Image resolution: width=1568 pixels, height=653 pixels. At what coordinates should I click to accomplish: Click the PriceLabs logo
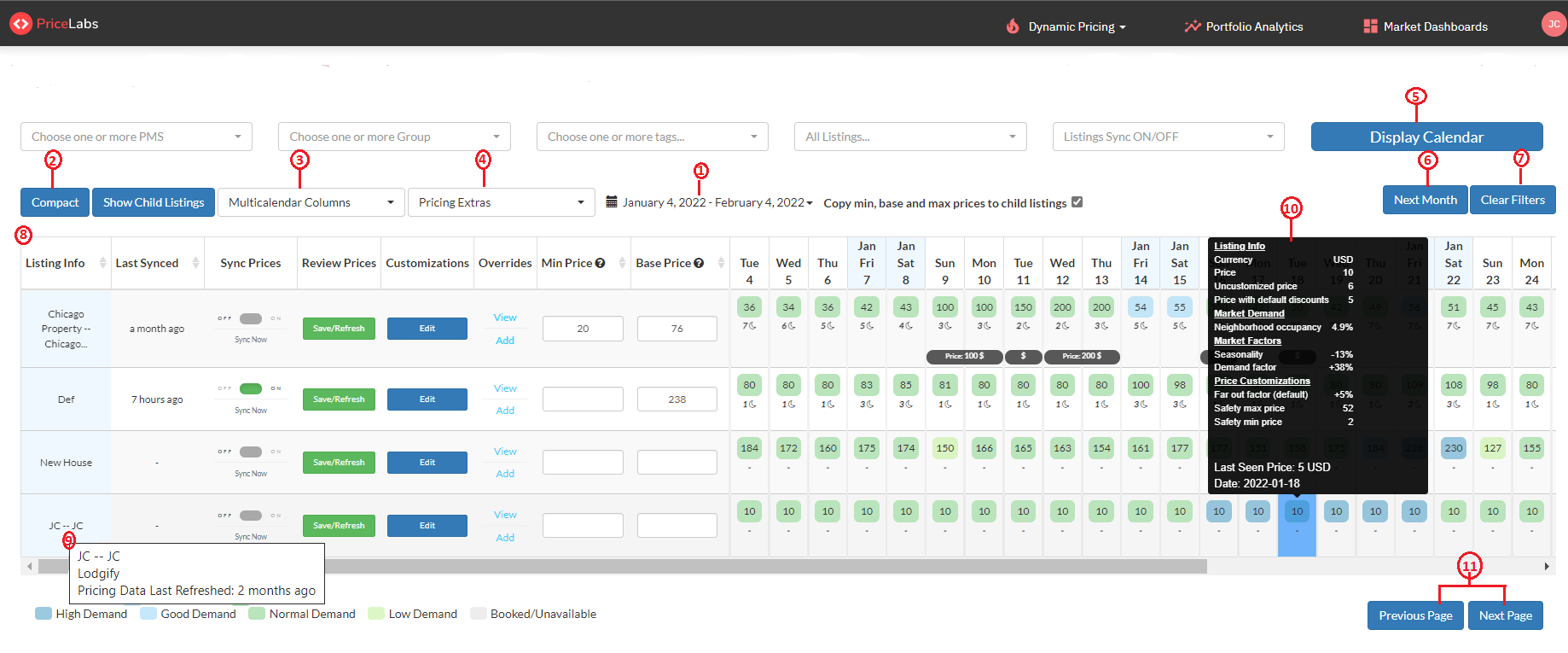[54, 24]
